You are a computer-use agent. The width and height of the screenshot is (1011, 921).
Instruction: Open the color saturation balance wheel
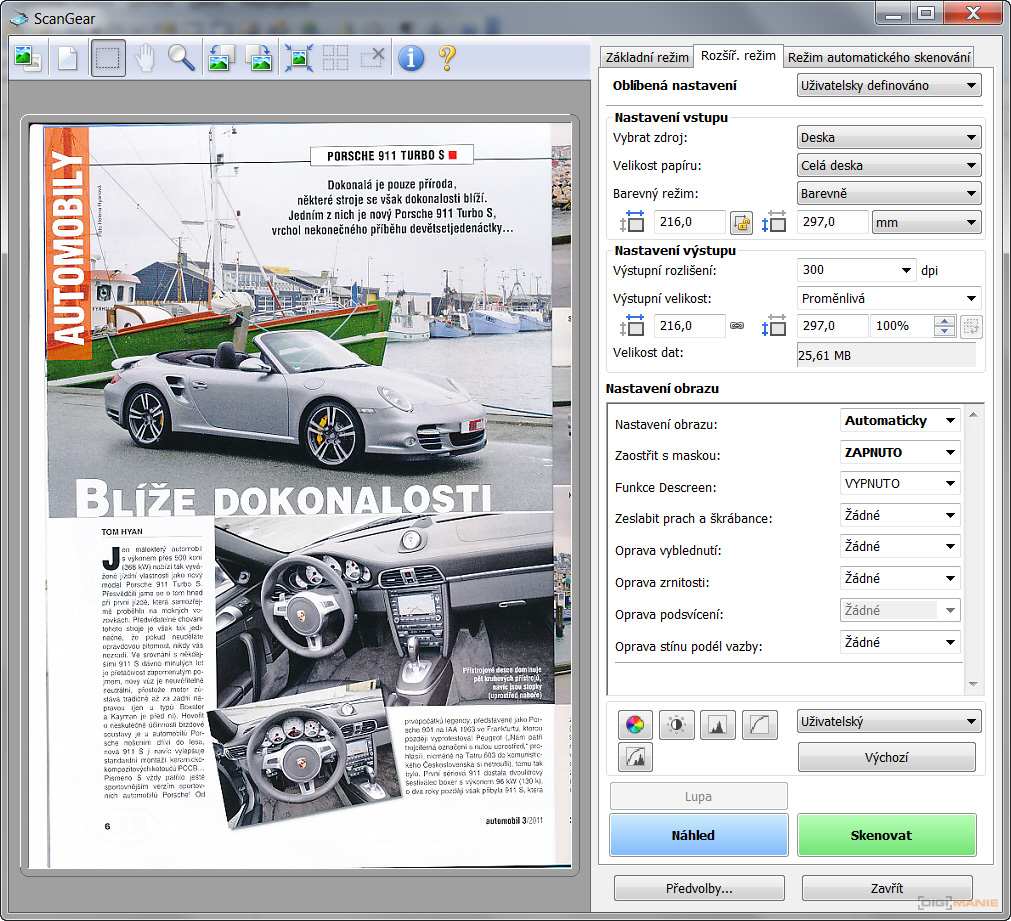click(x=634, y=724)
